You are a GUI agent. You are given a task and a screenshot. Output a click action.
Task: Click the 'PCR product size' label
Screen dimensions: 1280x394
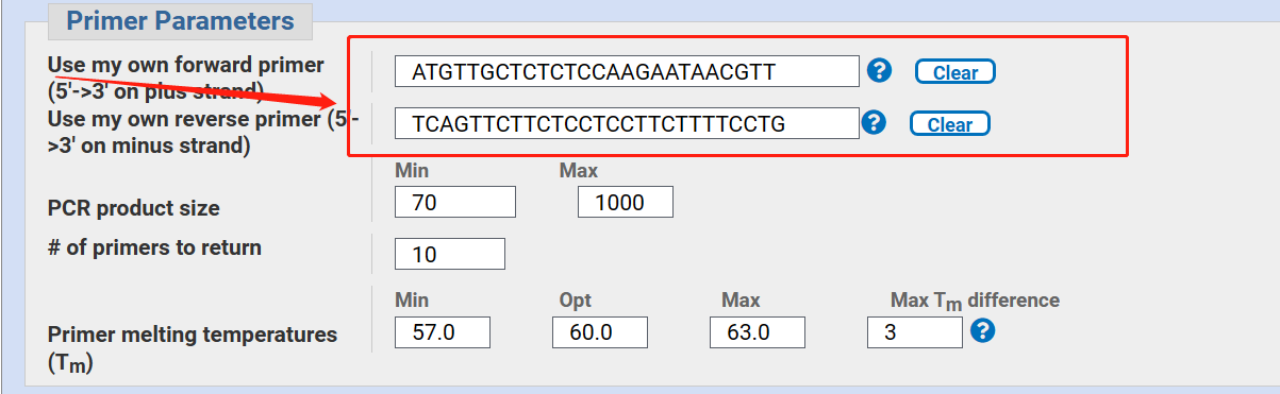coord(133,209)
